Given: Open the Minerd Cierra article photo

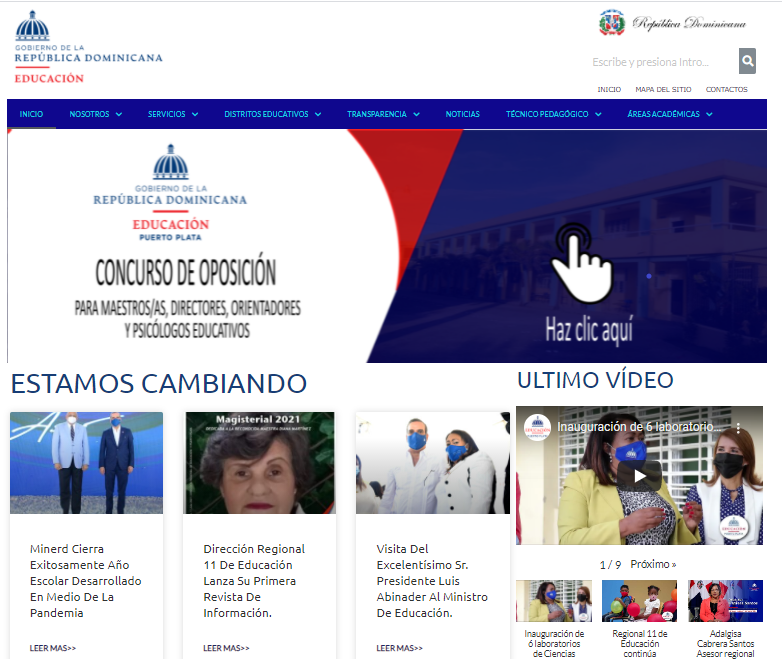Looking at the screenshot, I should coord(86,463).
